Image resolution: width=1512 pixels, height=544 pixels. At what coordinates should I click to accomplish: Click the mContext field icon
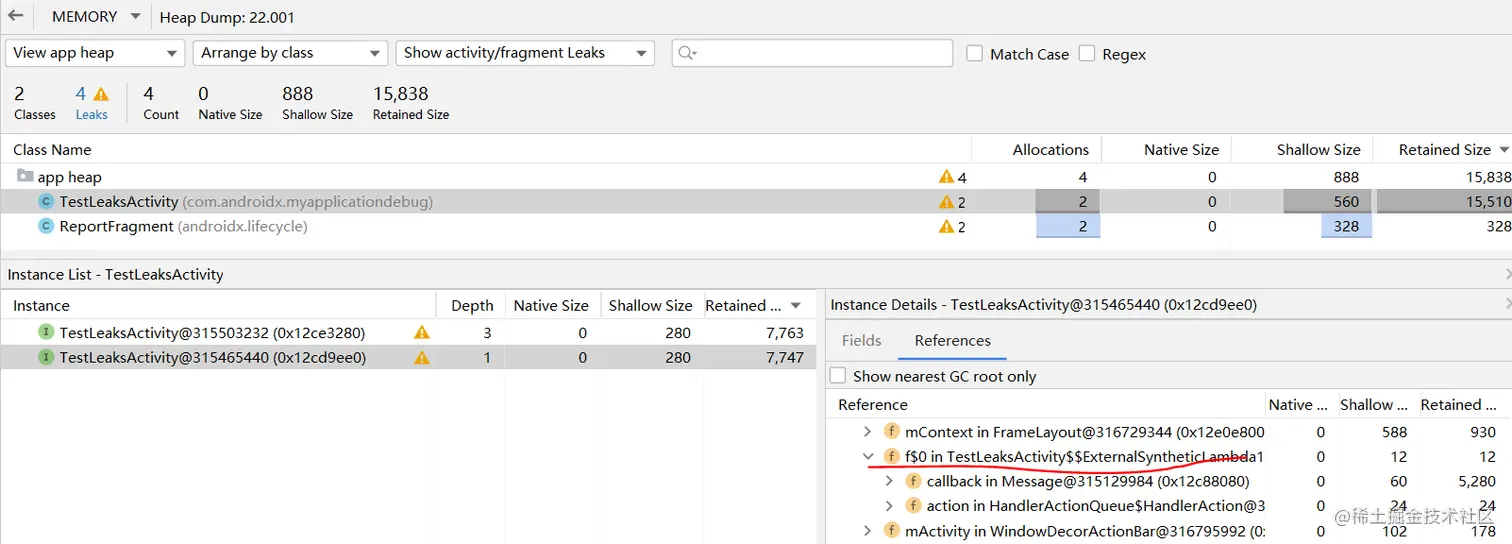[892, 432]
